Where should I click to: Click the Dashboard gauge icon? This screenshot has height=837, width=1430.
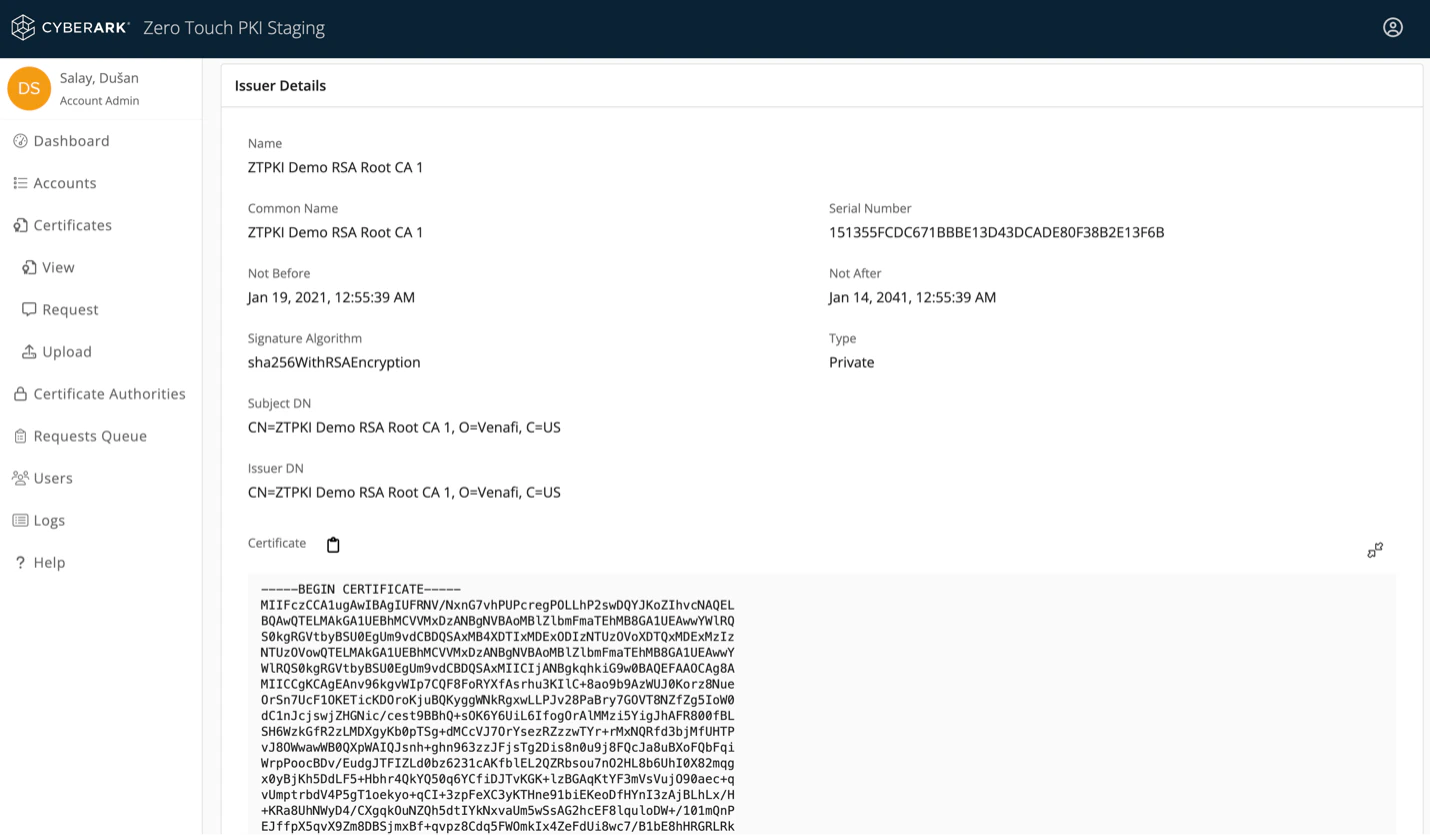pyautogui.click(x=20, y=141)
